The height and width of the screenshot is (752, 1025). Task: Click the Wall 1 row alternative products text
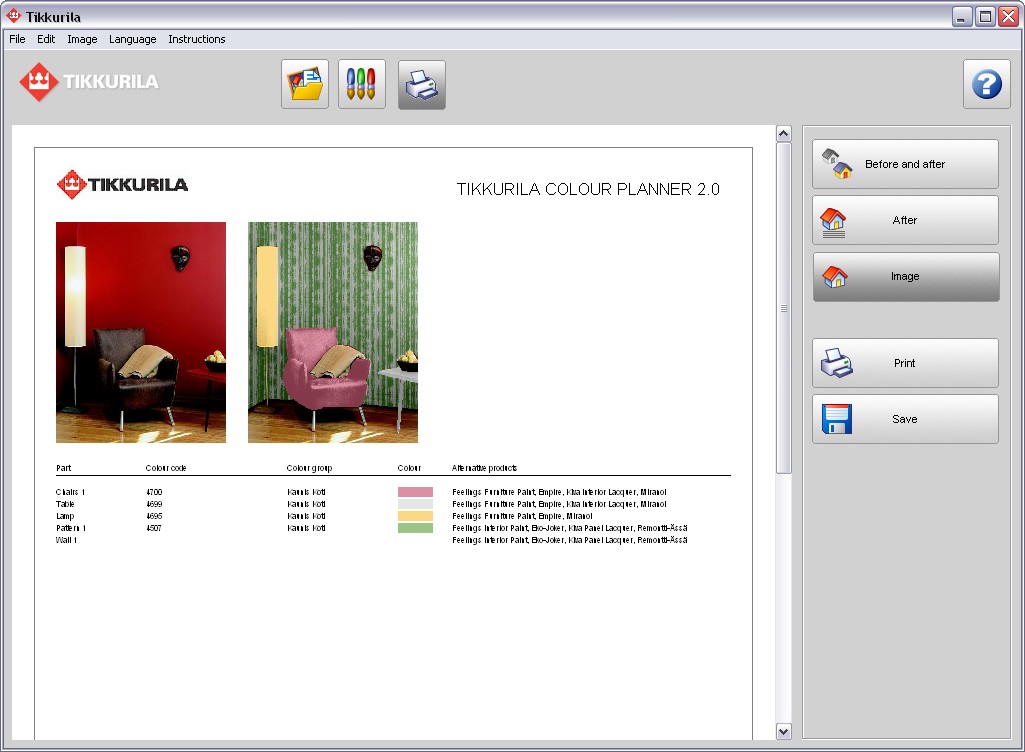tap(569, 540)
